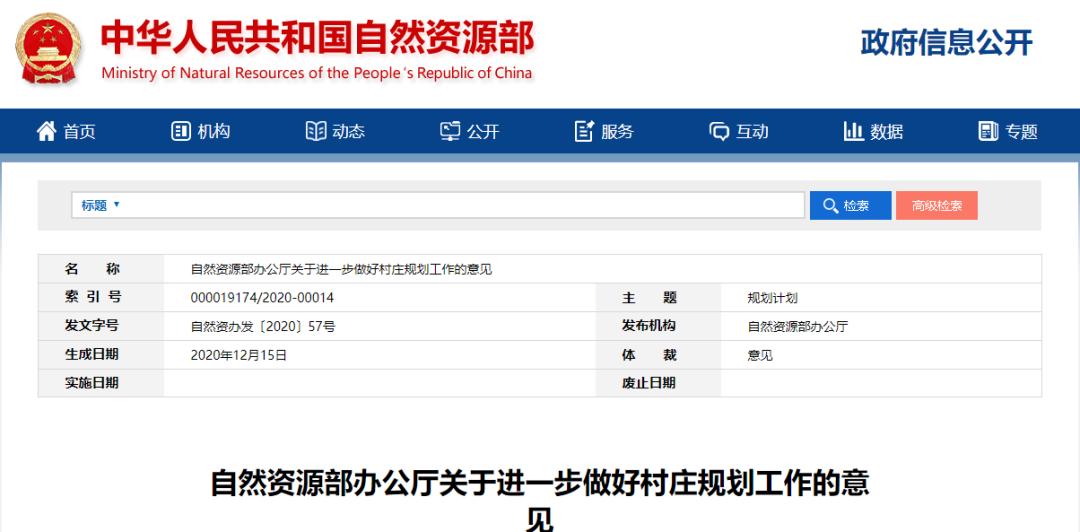Viewport: 1080px width, 532px height.
Task: Click the document name in the 名称 row
Action: click(341, 270)
